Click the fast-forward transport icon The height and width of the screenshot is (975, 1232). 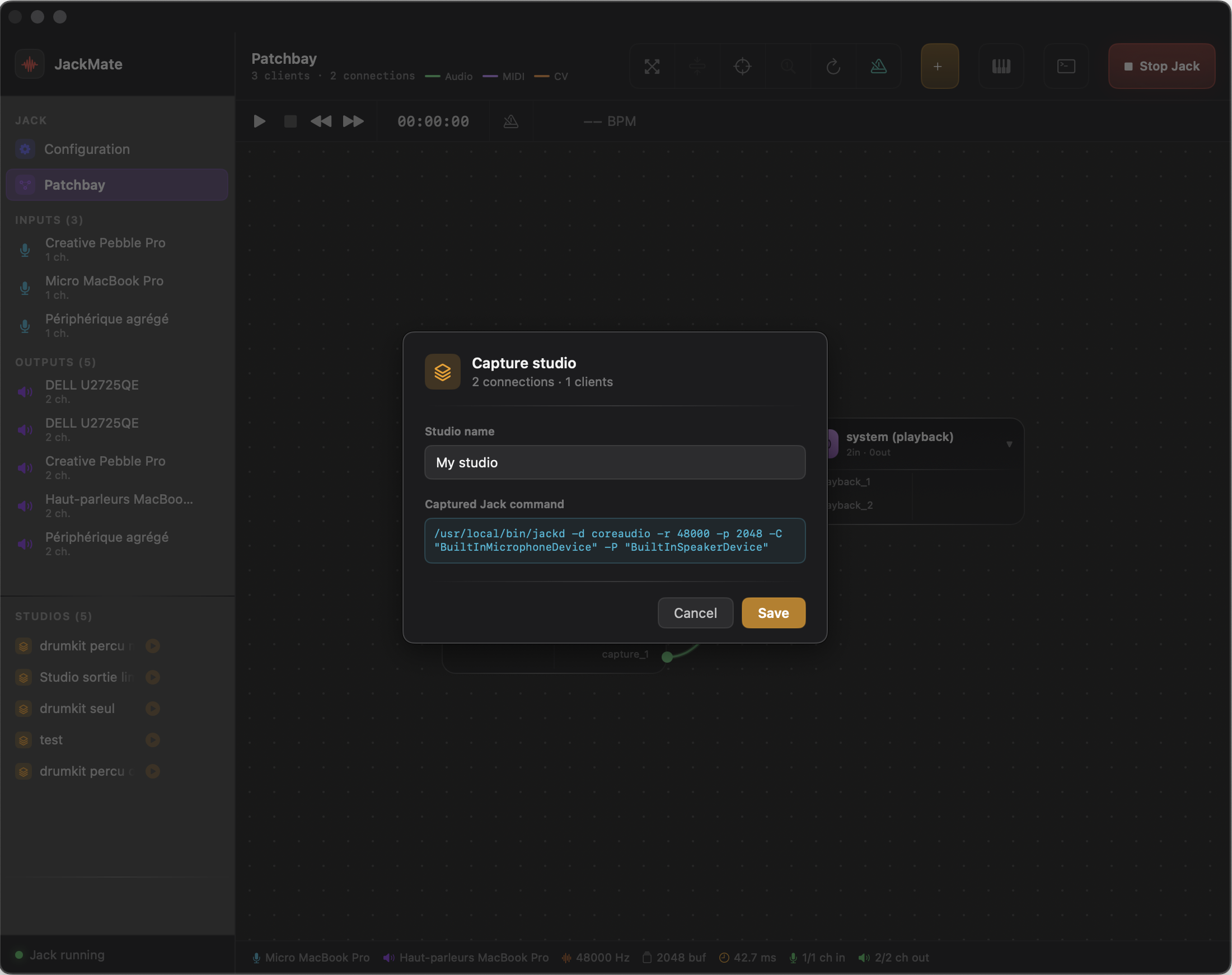353,121
